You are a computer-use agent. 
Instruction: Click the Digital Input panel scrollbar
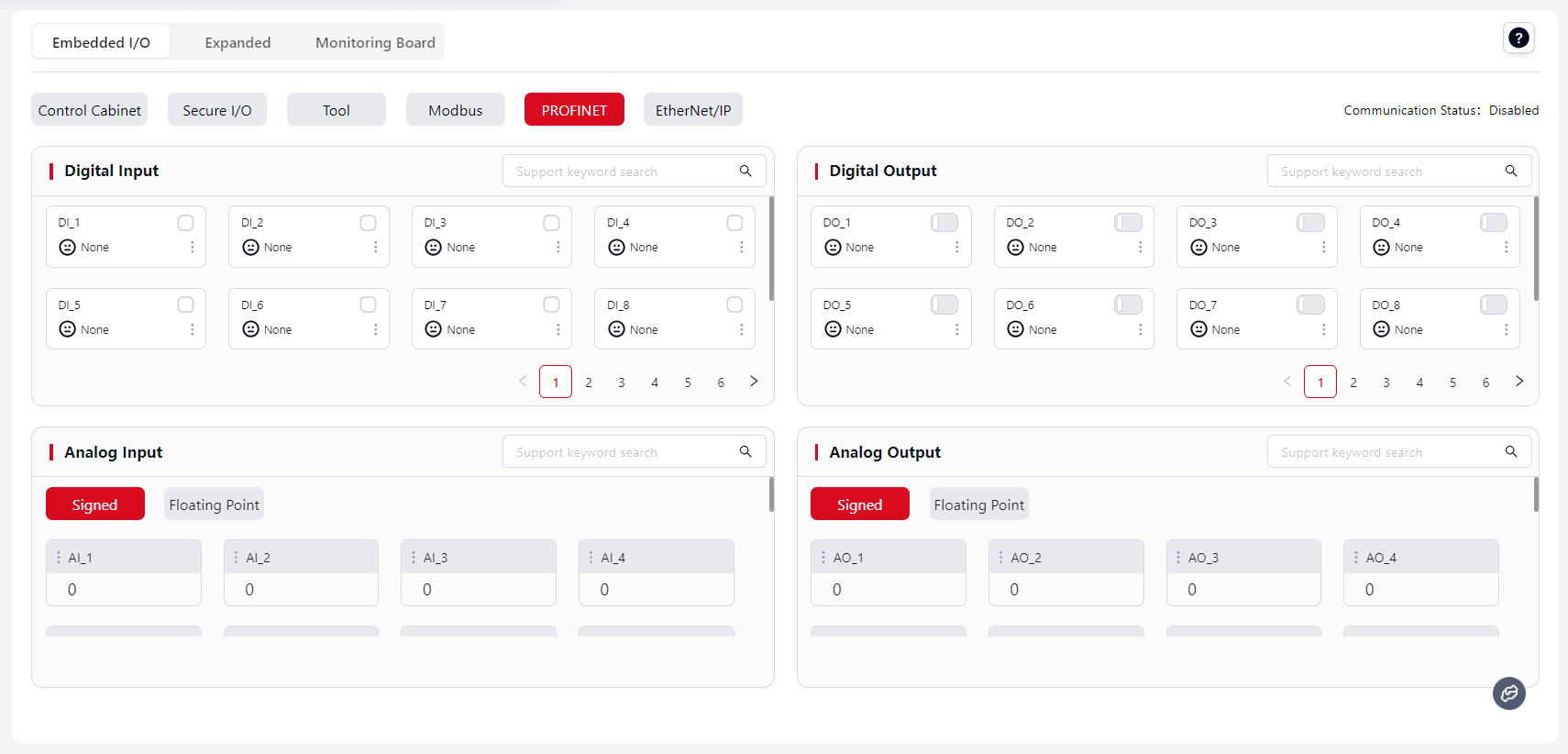pyautogui.click(x=771, y=249)
